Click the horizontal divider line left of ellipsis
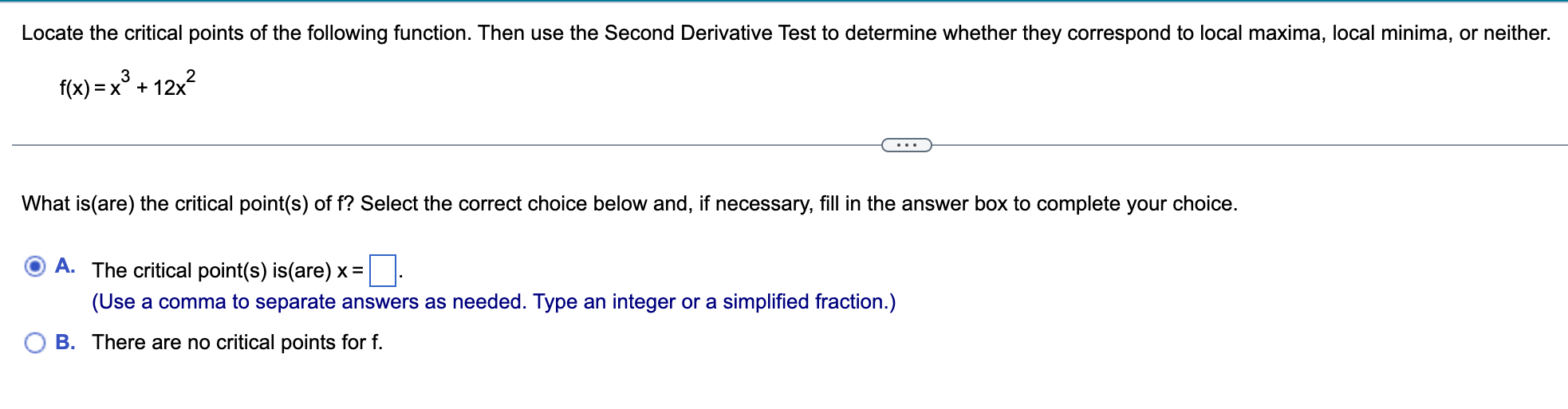This screenshot has width=1568, height=409. coord(447,145)
